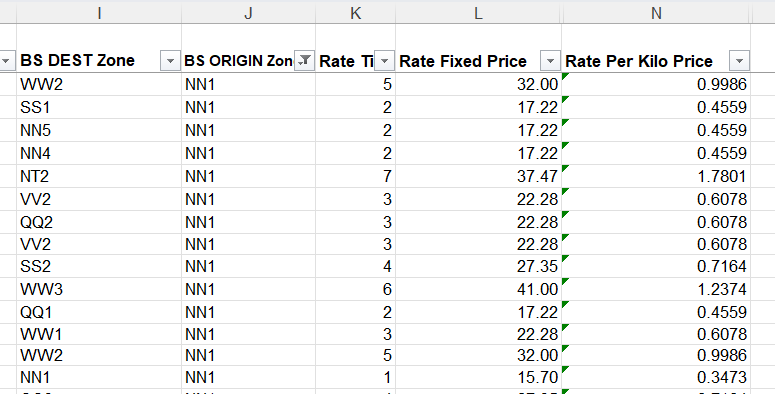Image resolution: width=775 pixels, height=394 pixels.
Task: Open the filter dropdown left of BS DEST Zone
Action: click(x=6, y=61)
